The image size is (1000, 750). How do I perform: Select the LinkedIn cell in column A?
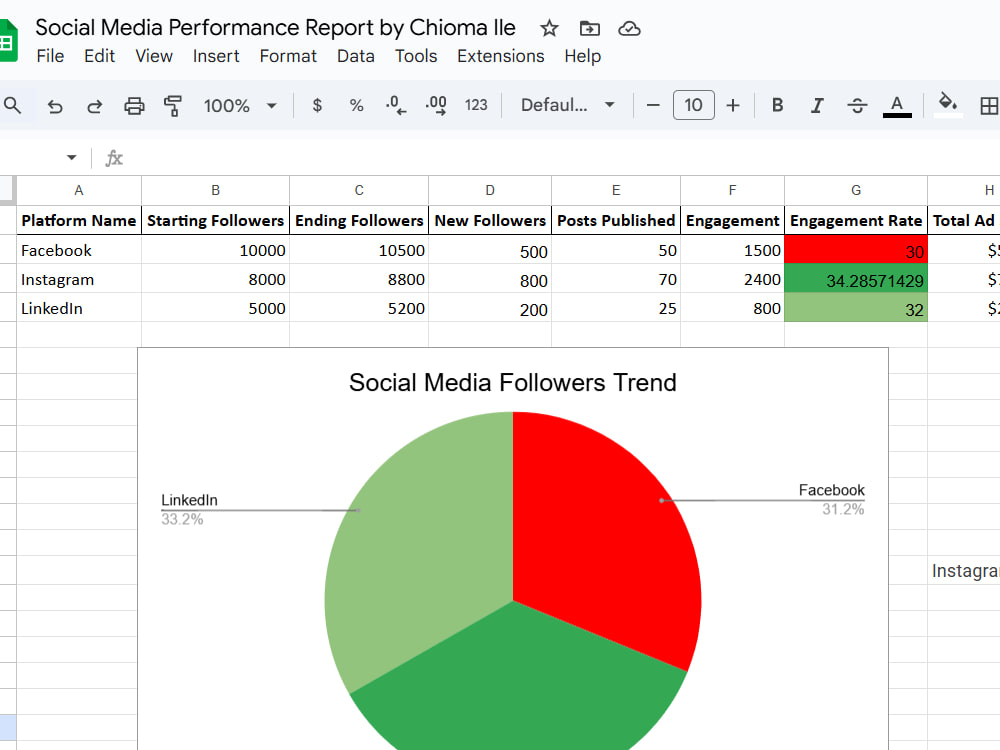click(x=78, y=309)
